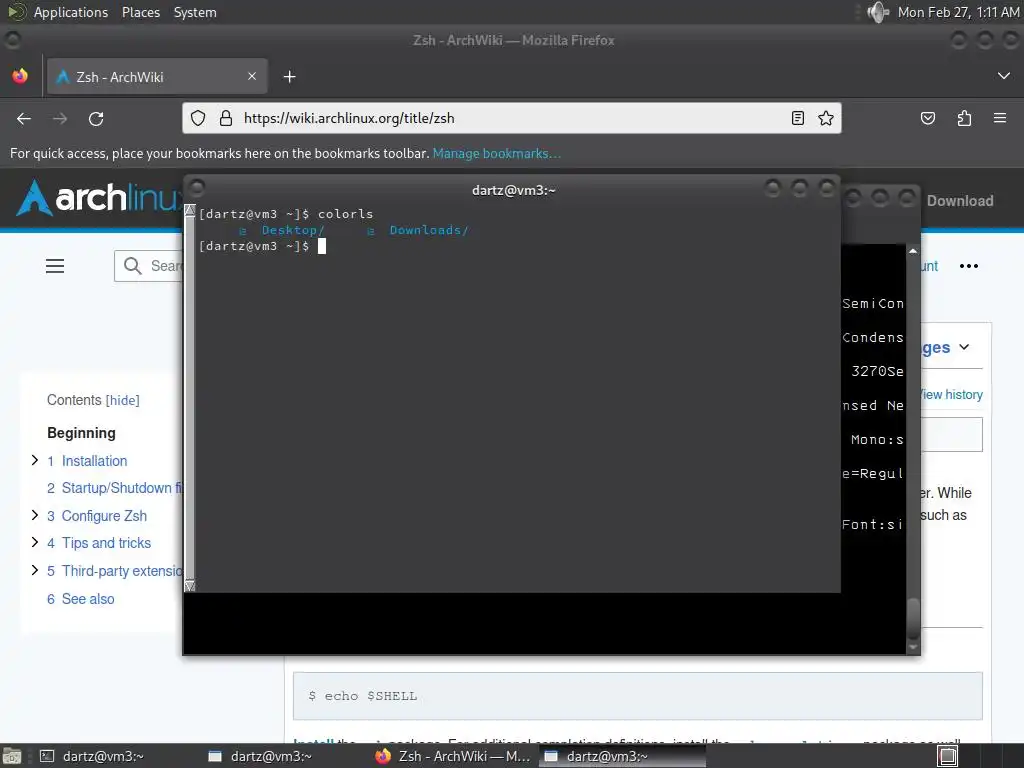Viewport: 1024px width, 768px height.
Task: Open the System menu
Action: point(195,12)
